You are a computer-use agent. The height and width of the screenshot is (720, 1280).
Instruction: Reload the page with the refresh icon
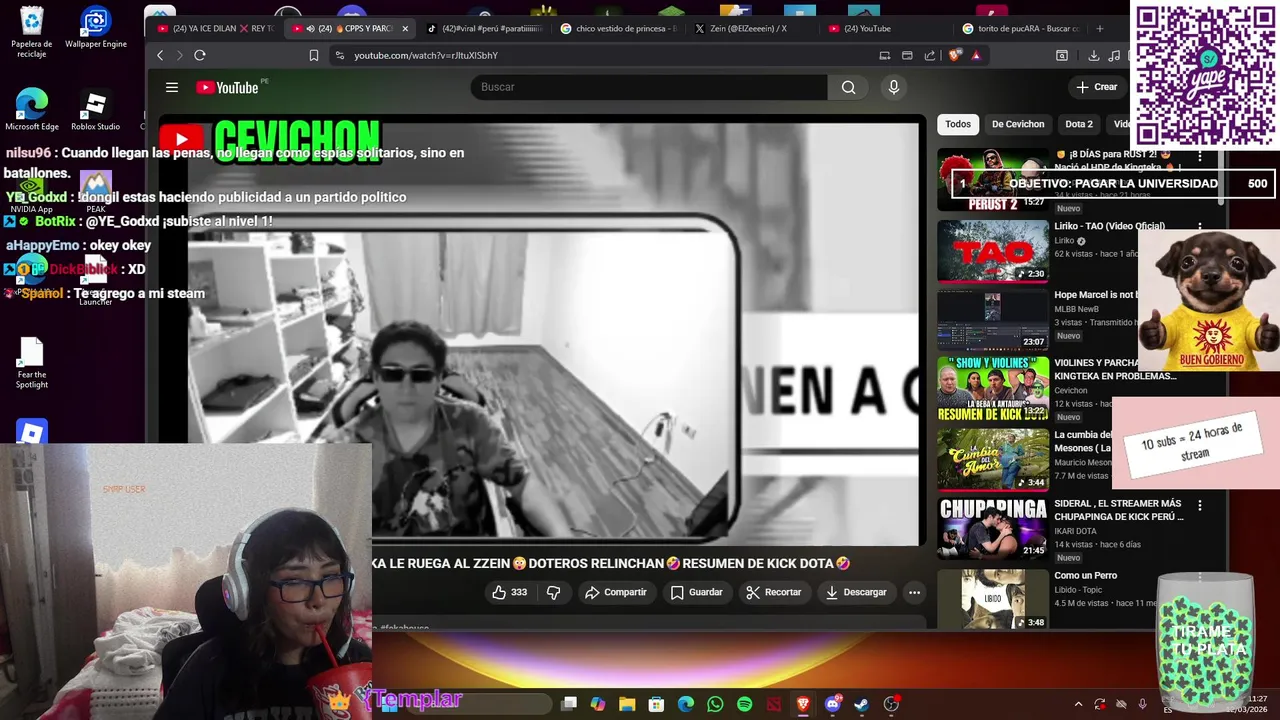[200, 55]
